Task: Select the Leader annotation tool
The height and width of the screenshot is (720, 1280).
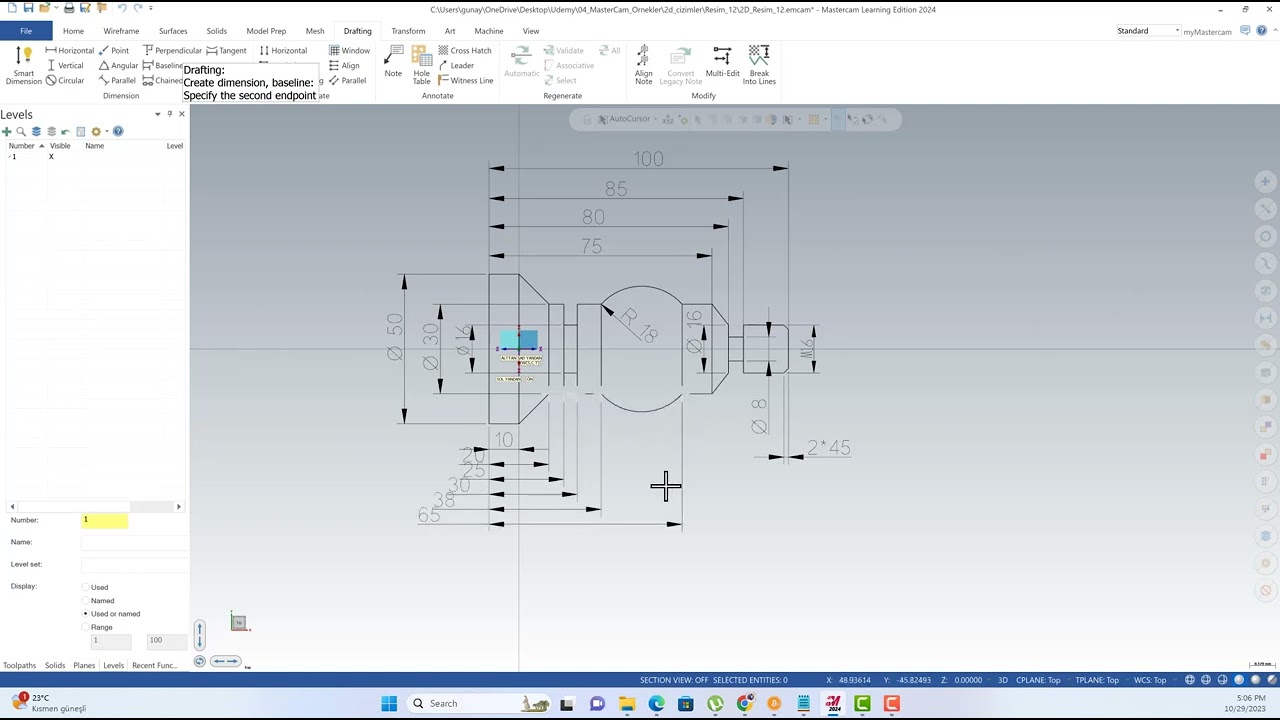Action: pyautogui.click(x=456, y=65)
